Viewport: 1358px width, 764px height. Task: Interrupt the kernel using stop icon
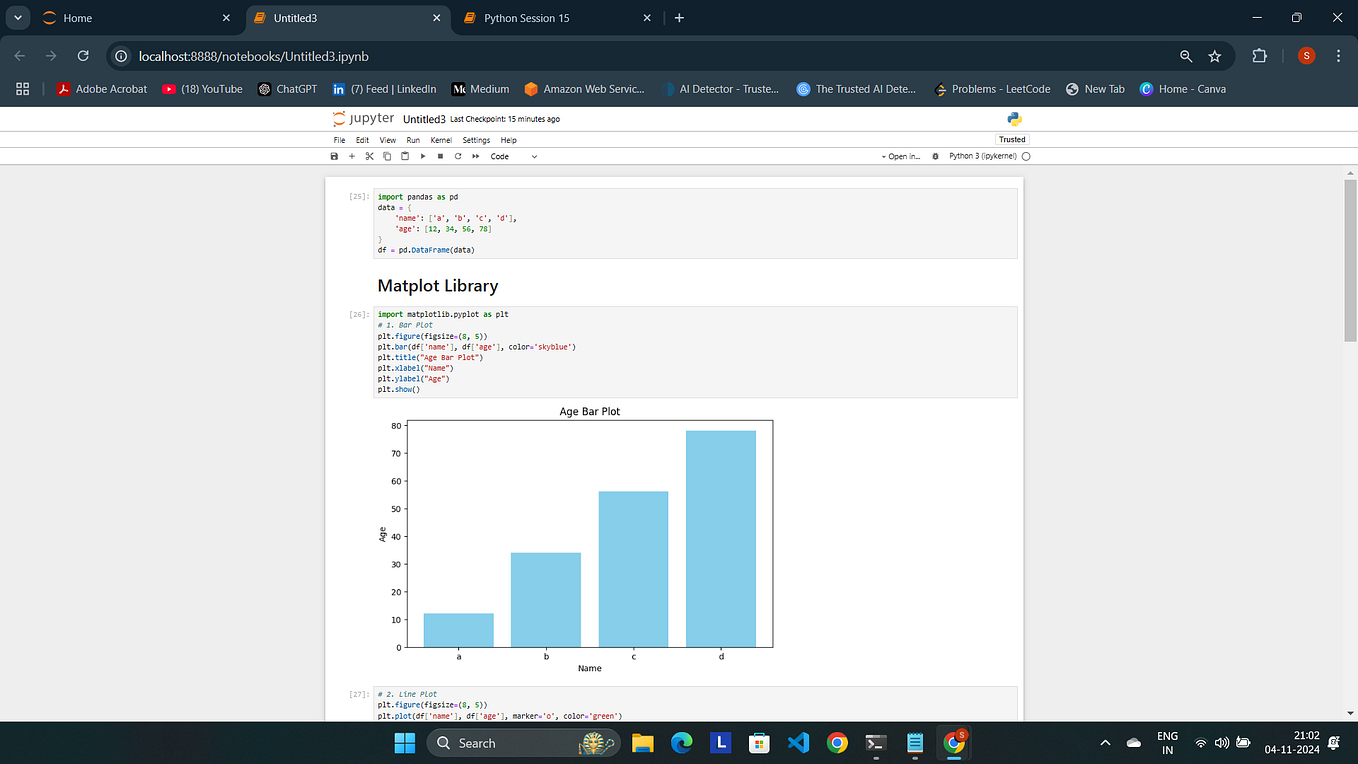[440, 156]
